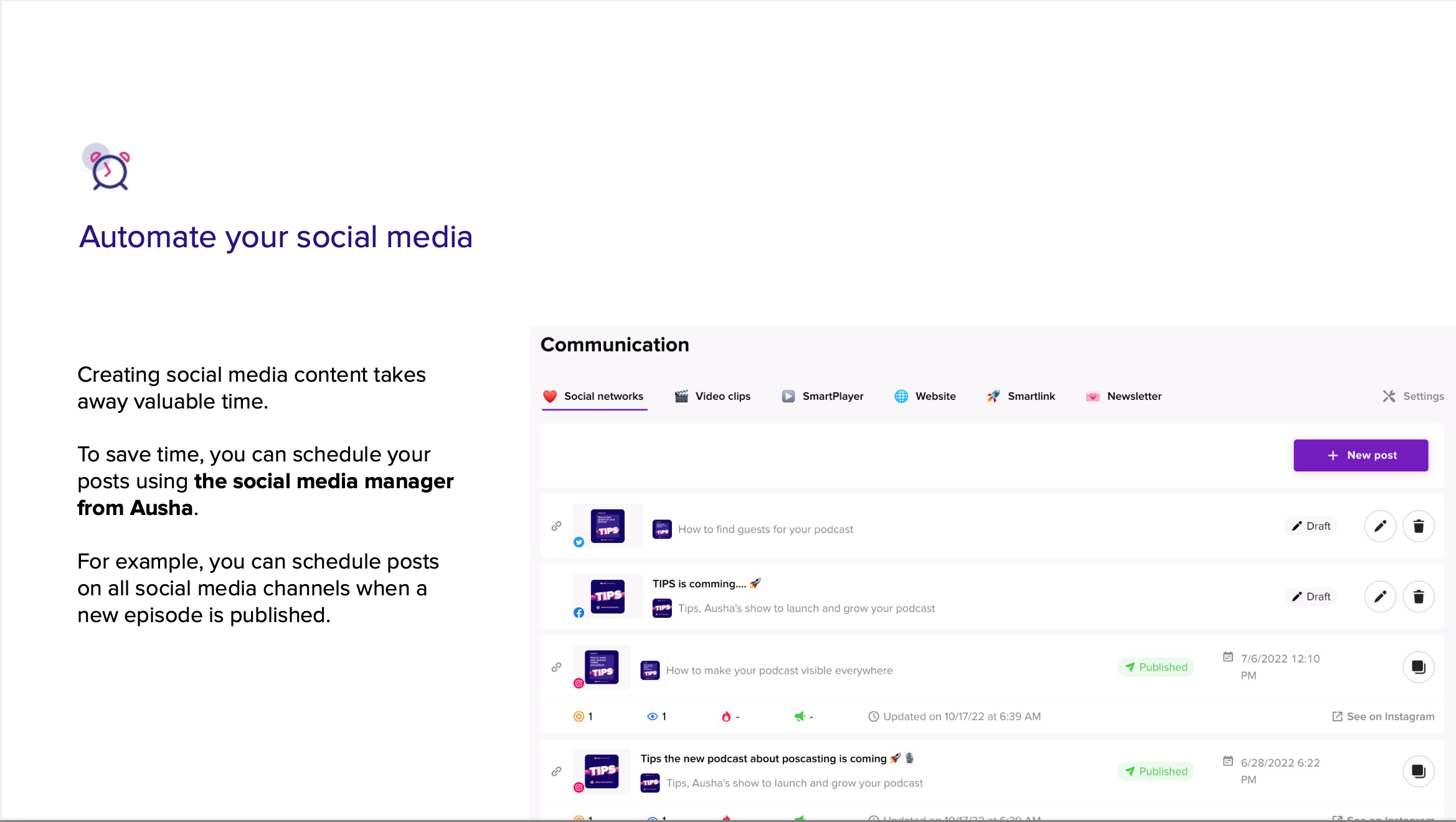Switch to the Video clips tab
The image size is (1456, 822).
pyautogui.click(x=712, y=396)
